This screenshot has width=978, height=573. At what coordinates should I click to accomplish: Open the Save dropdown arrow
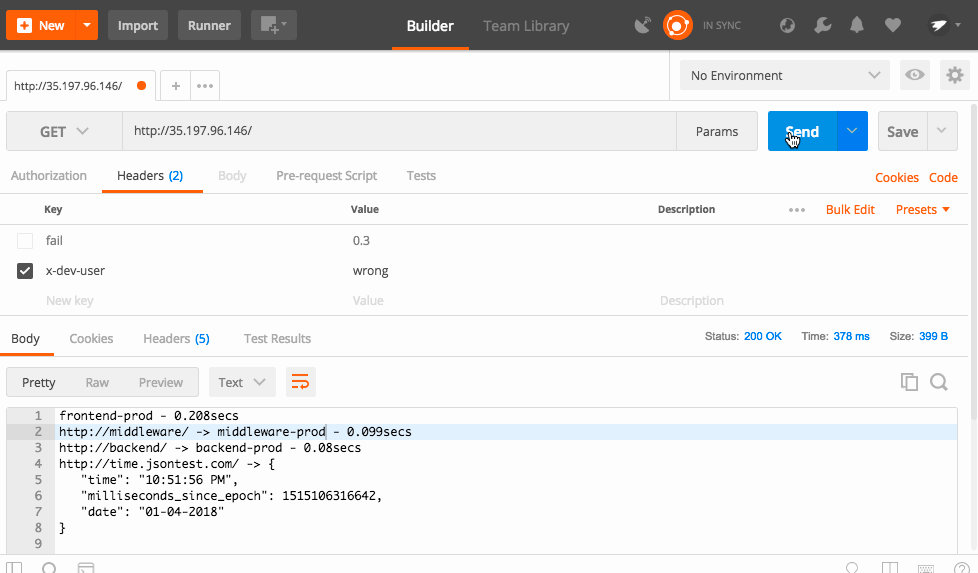(942, 131)
